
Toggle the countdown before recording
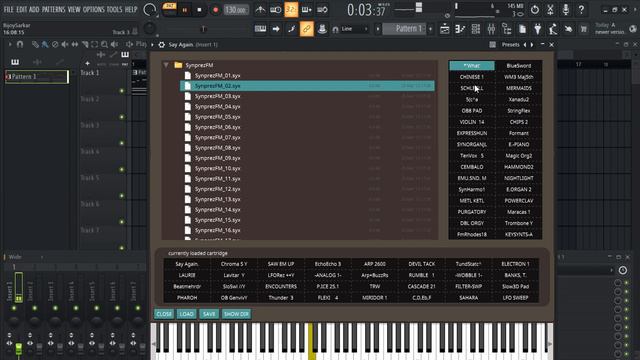[291, 10]
